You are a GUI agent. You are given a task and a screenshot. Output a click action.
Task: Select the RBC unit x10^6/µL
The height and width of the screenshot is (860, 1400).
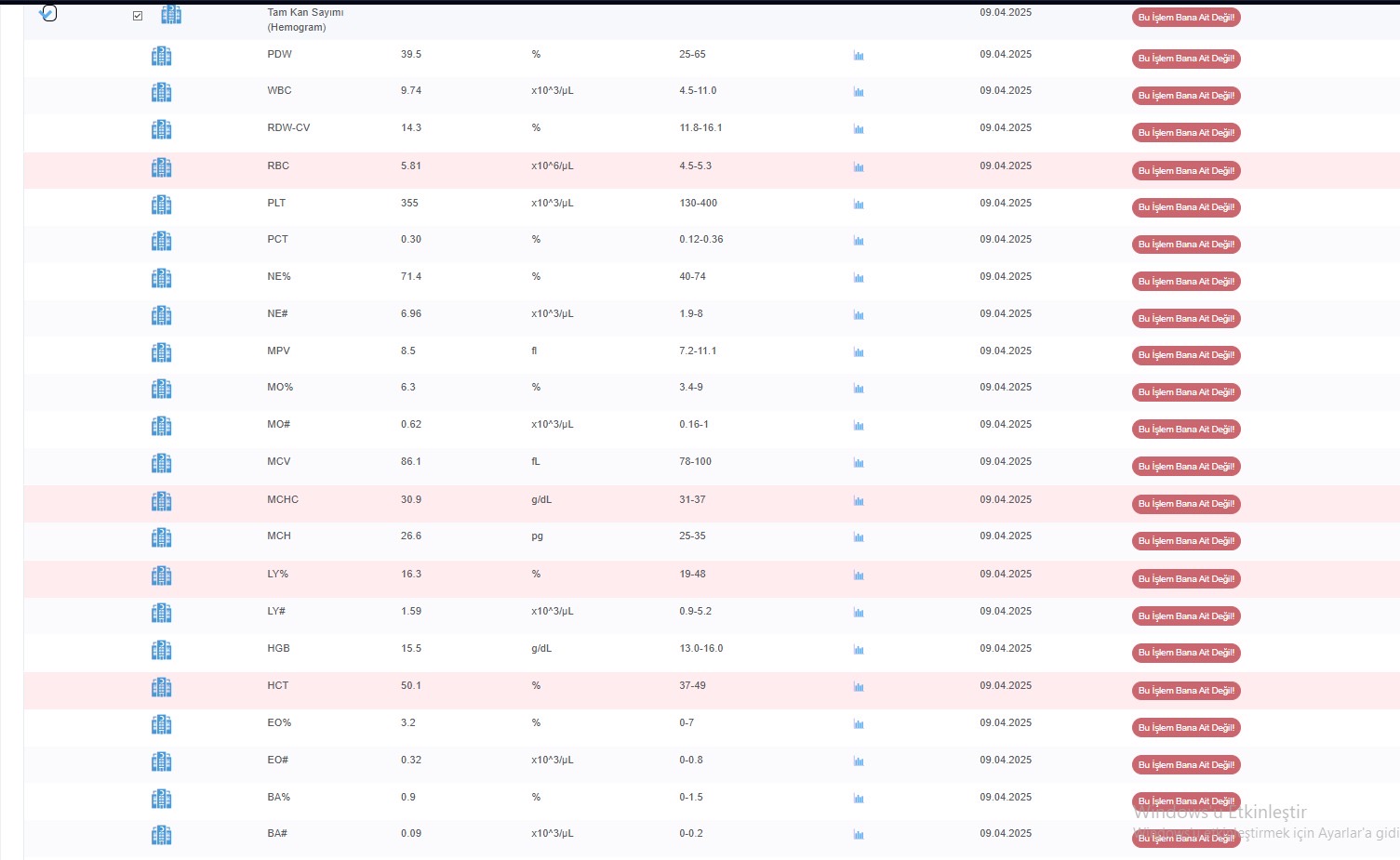coord(553,165)
